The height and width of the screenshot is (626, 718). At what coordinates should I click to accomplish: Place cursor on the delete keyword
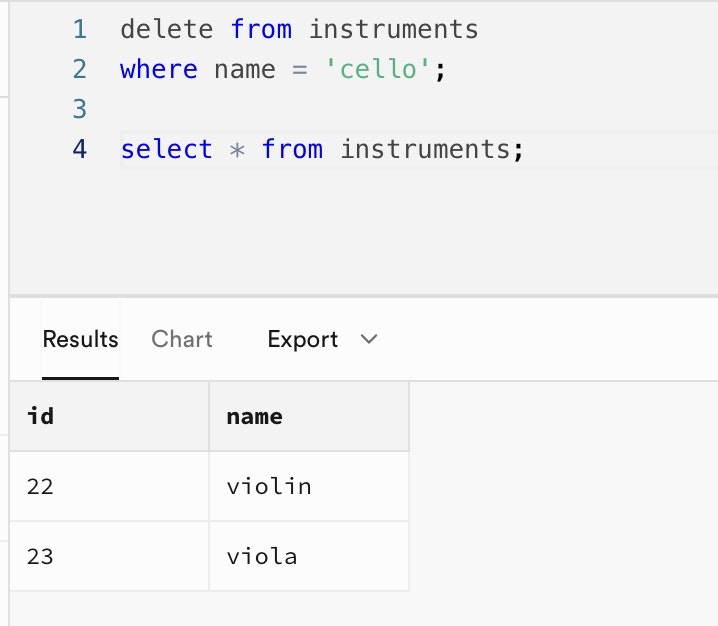pos(167,30)
